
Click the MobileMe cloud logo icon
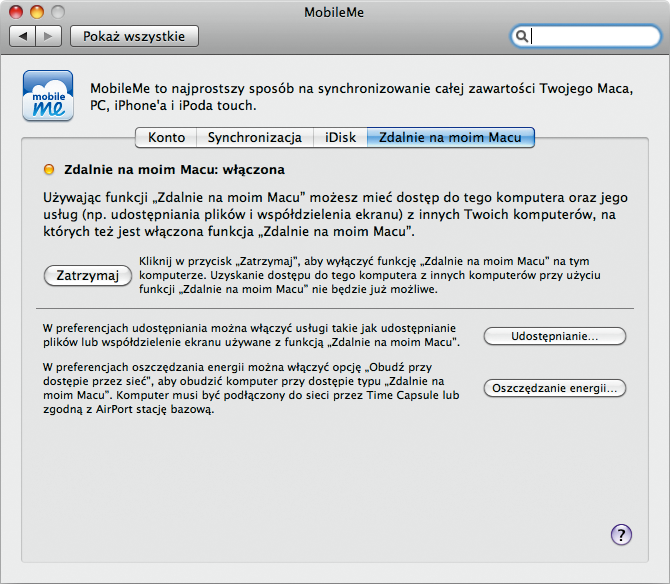click(48, 96)
